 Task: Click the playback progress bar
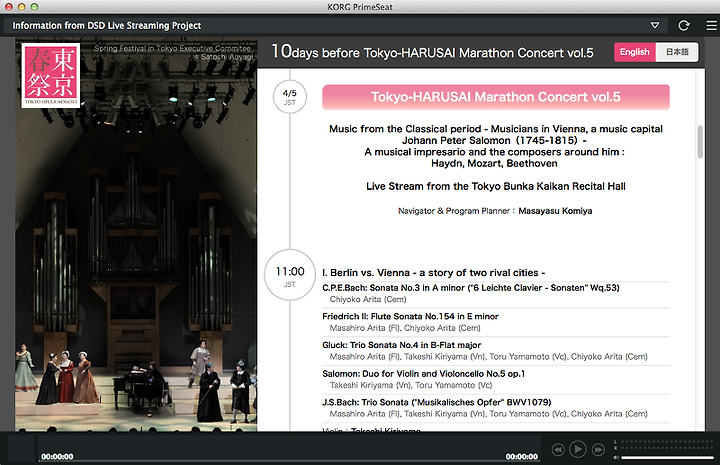click(289, 461)
